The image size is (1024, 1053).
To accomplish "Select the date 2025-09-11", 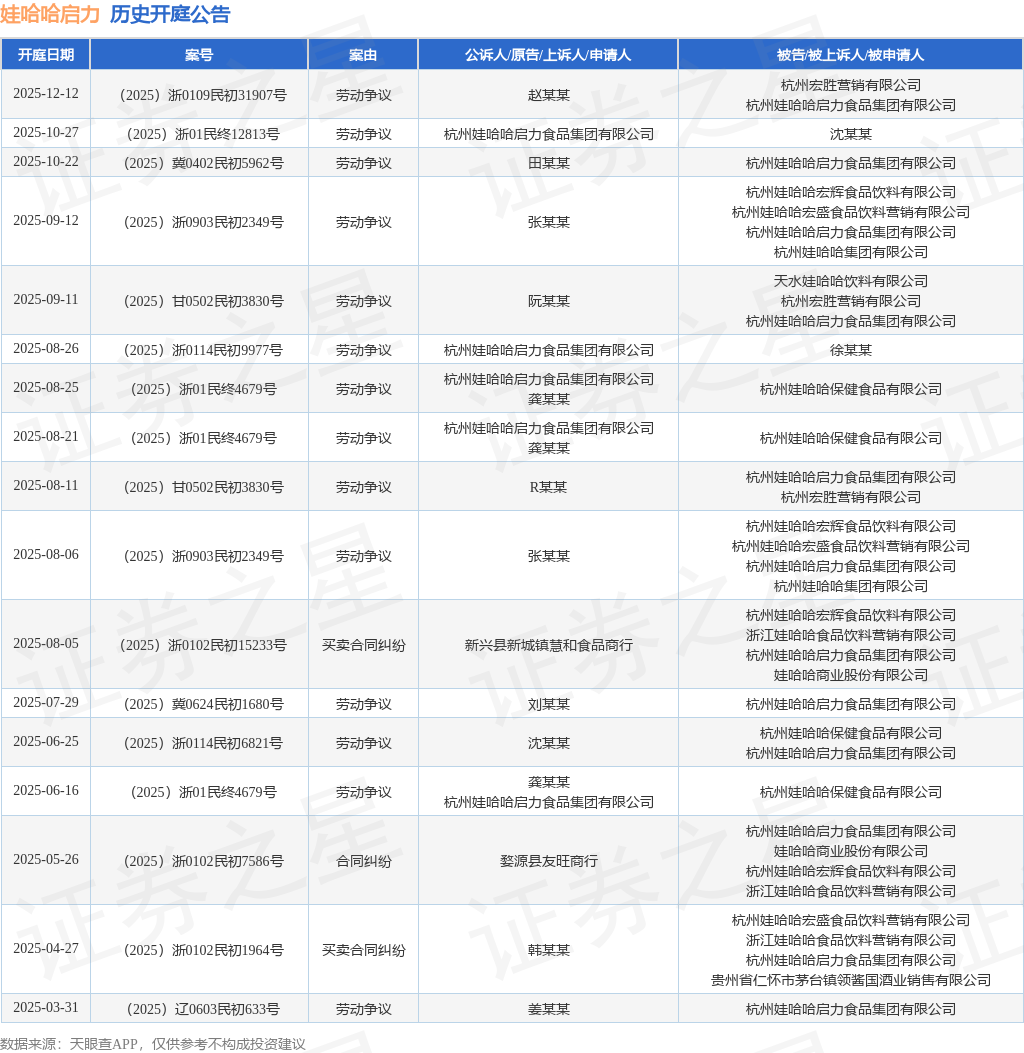I will click(x=46, y=300).
